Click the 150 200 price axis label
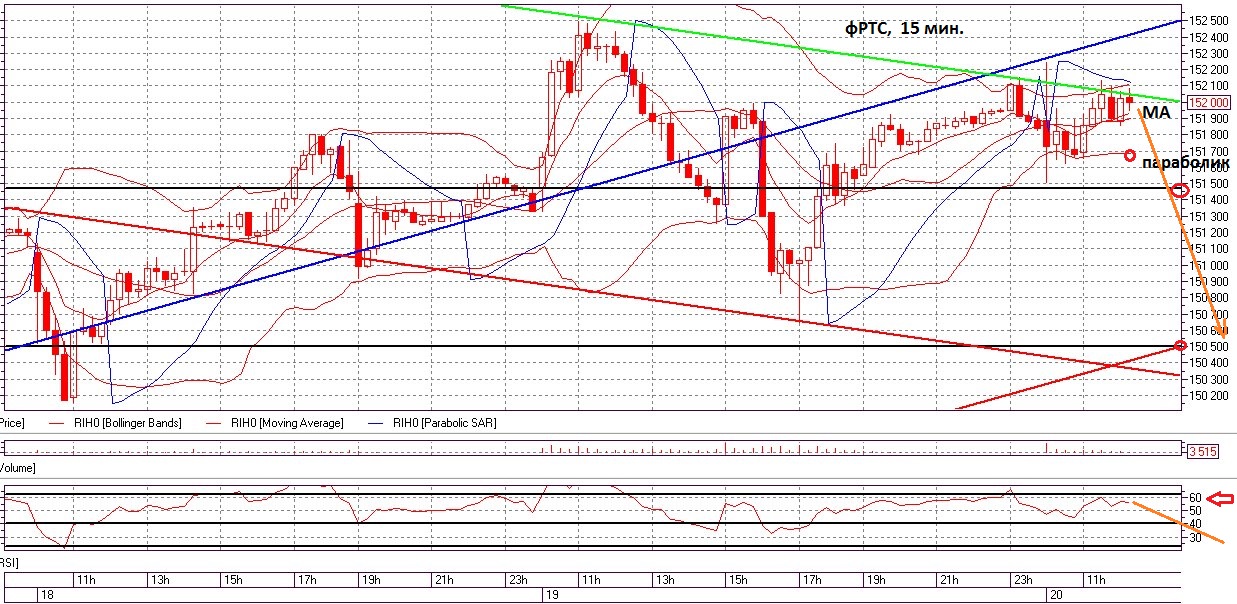The image size is (1237, 604). [1210, 395]
